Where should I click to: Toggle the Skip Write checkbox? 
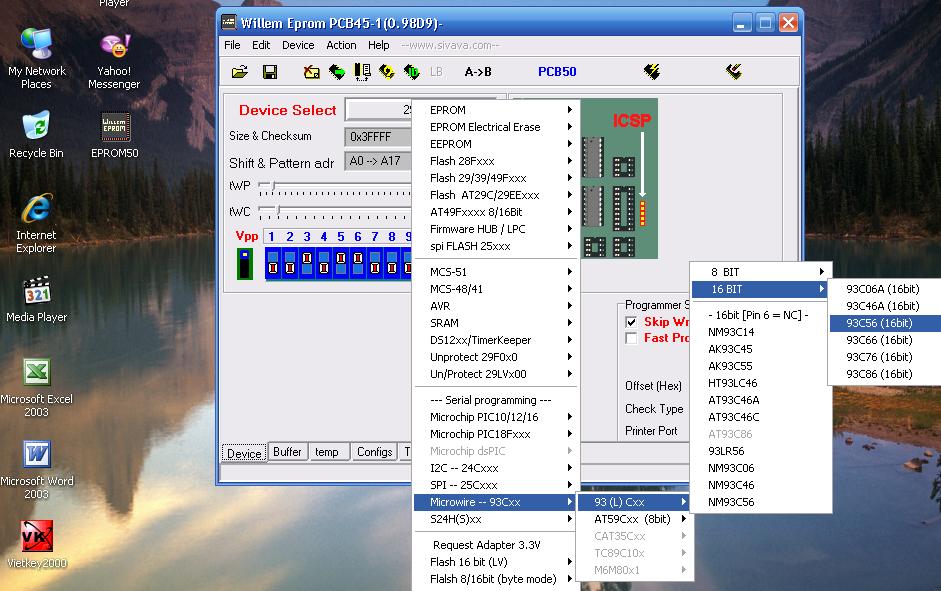coord(631,322)
